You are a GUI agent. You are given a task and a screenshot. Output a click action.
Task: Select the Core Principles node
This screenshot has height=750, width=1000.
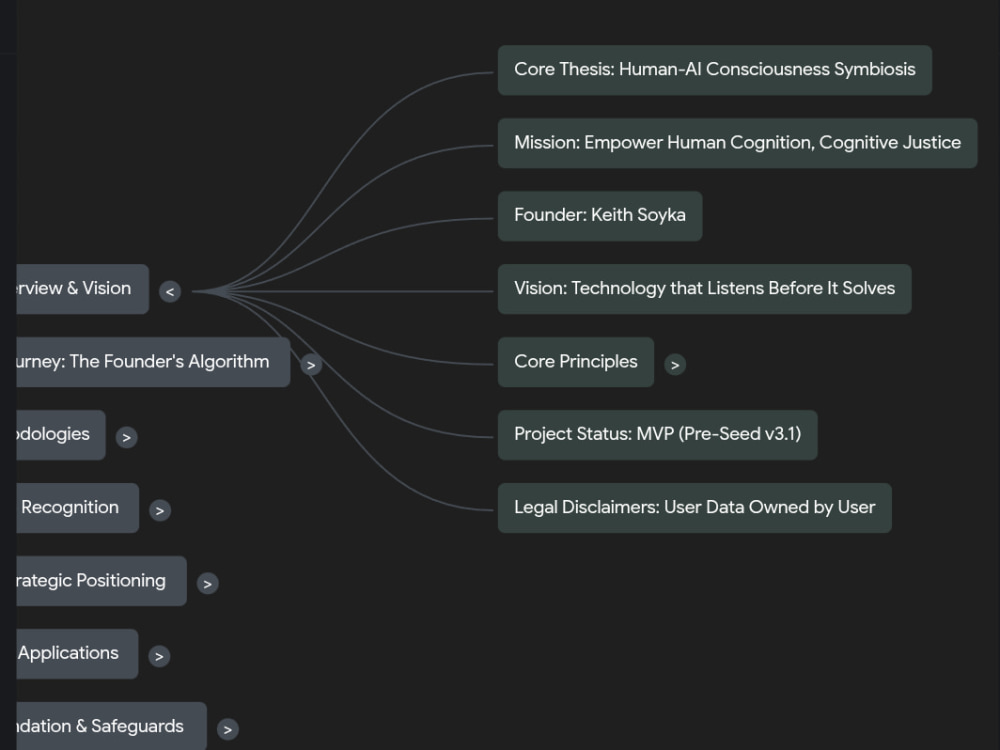pyautogui.click(x=576, y=362)
